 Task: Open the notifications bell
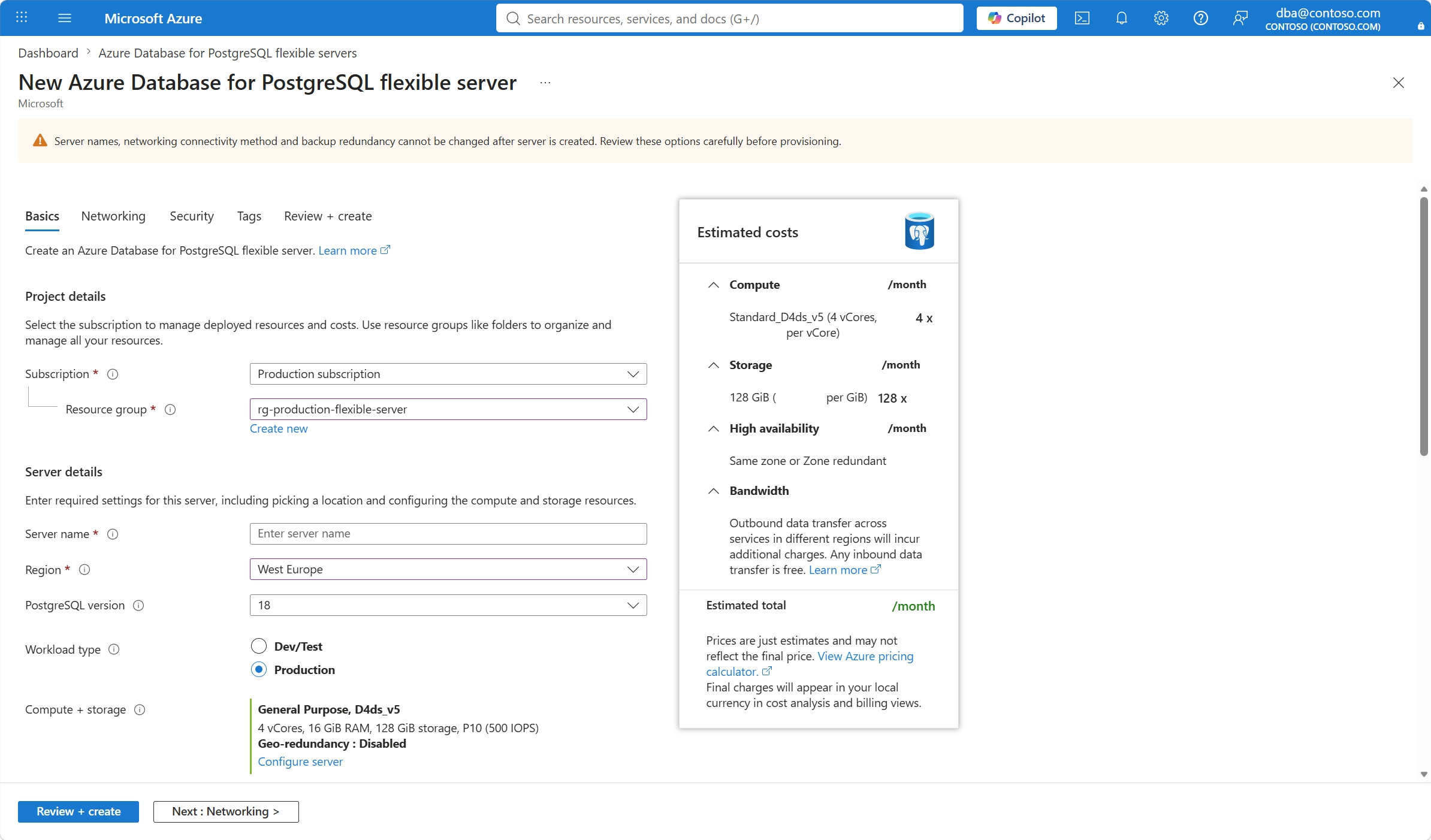(x=1122, y=18)
